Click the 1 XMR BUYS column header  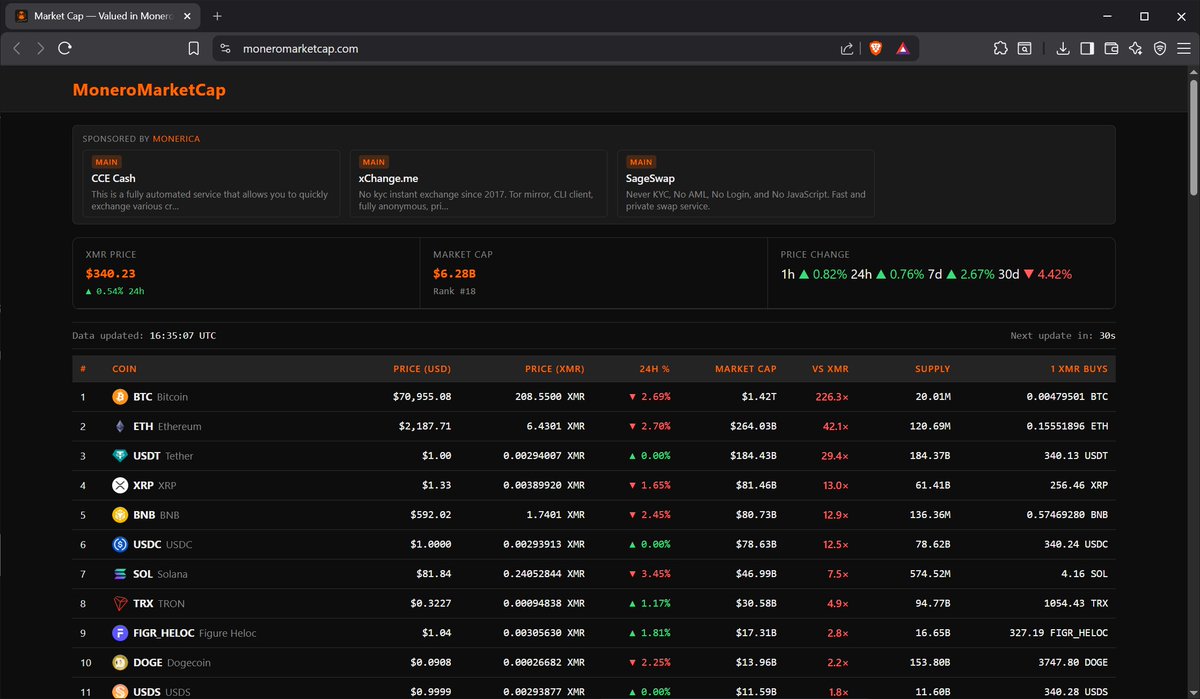point(1078,369)
